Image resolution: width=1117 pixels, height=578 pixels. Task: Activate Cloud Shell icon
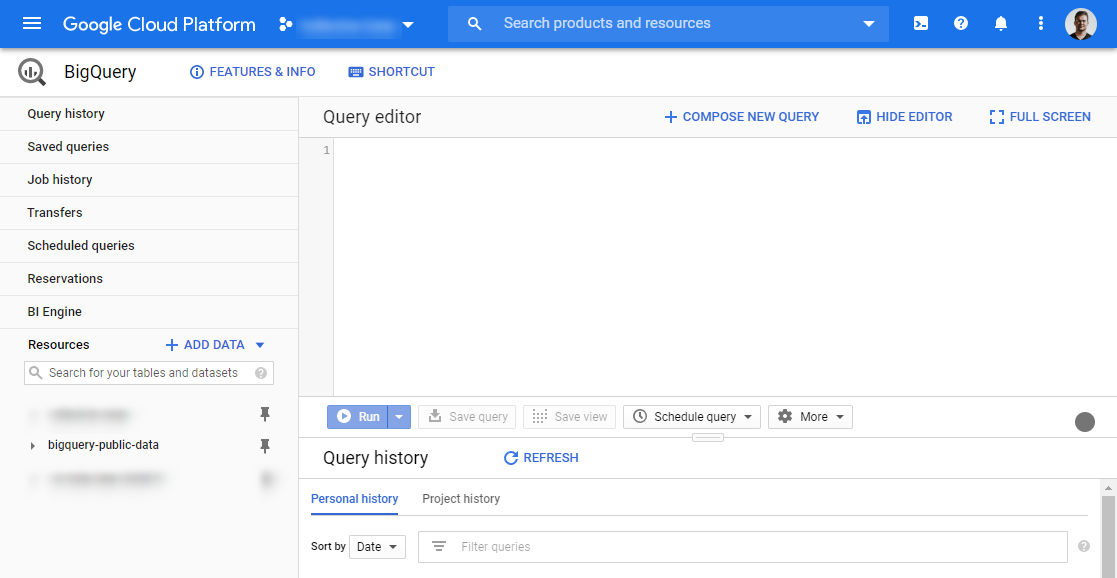point(920,24)
